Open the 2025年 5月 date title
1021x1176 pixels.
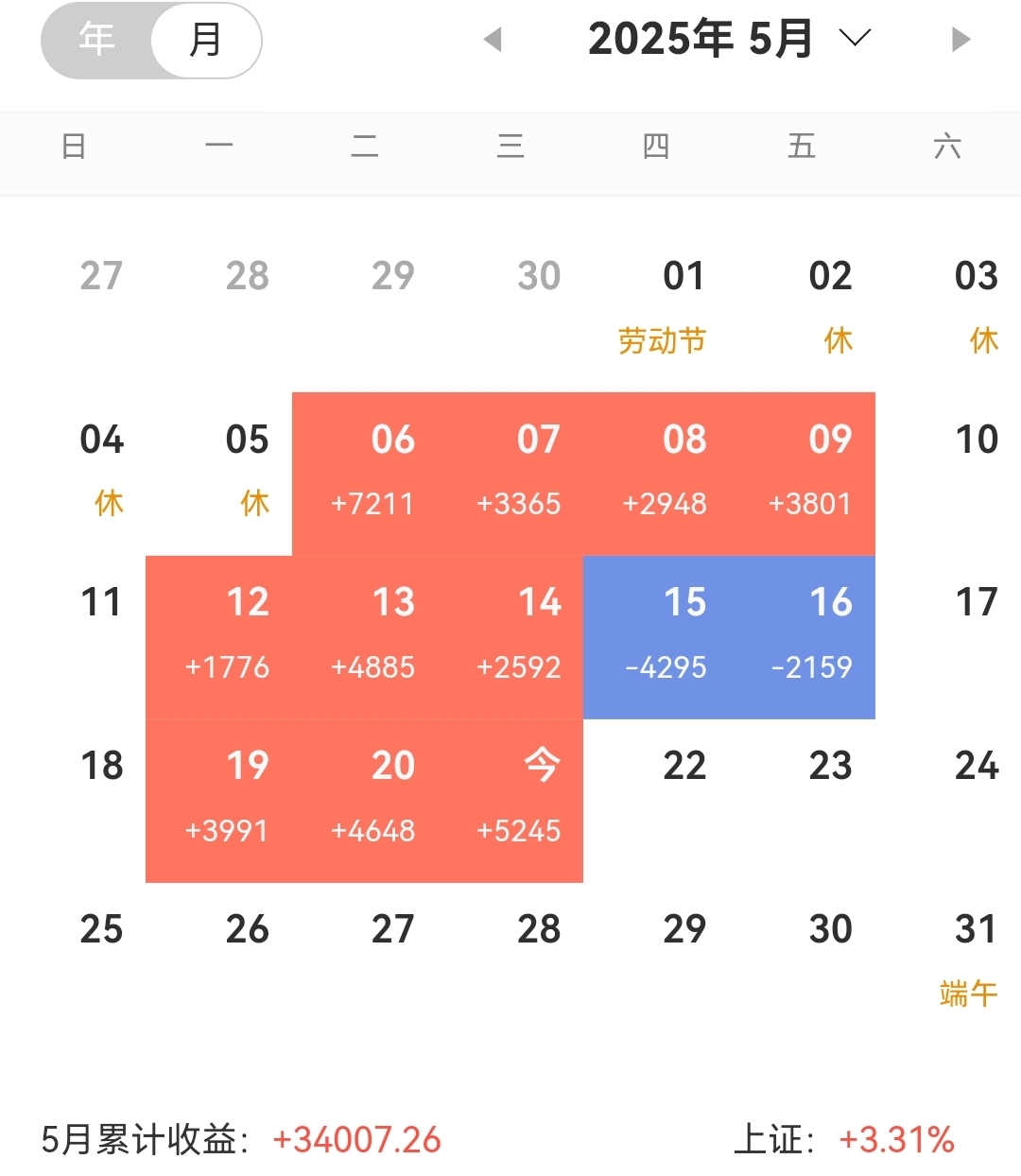pyautogui.click(x=701, y=39)
